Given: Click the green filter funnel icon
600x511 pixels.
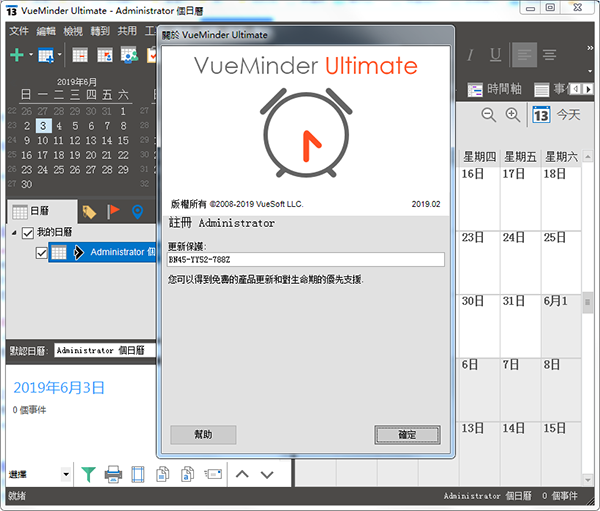Looking at the screenshot, I should 88,475.
